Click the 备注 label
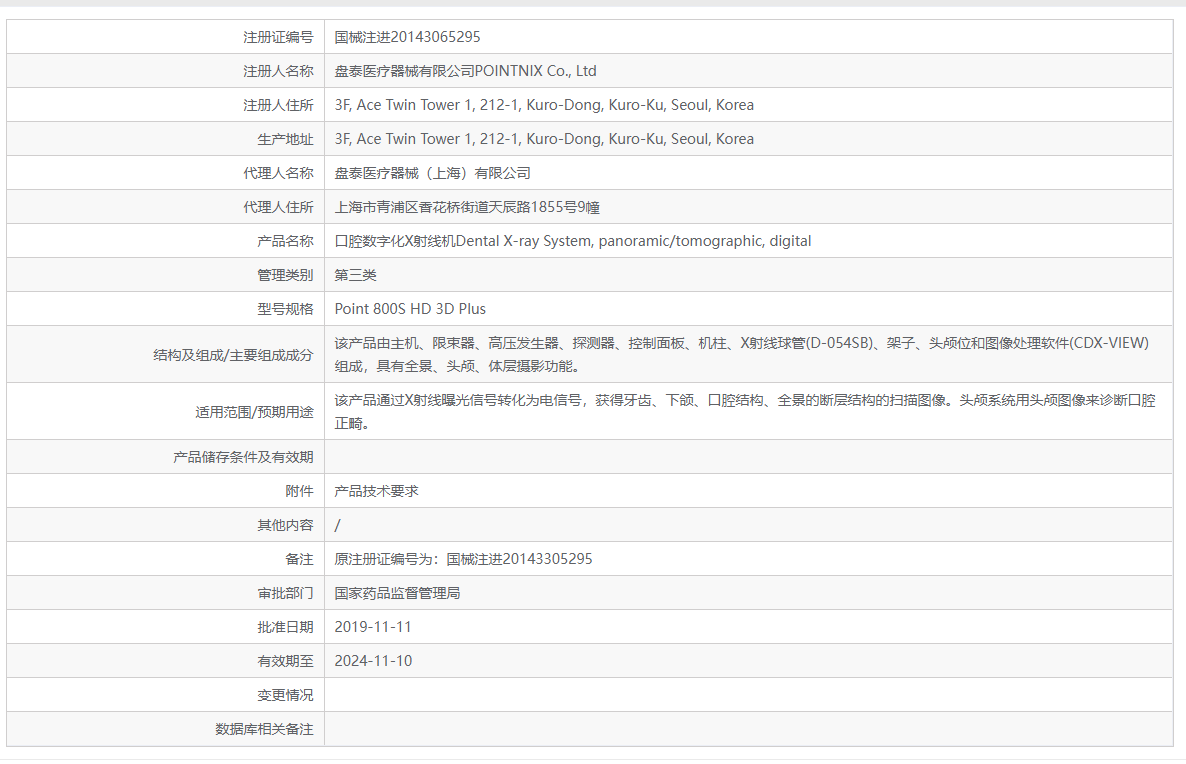Image resolution: width=1186 pixels, height=764 pixels. click(299, 560)
